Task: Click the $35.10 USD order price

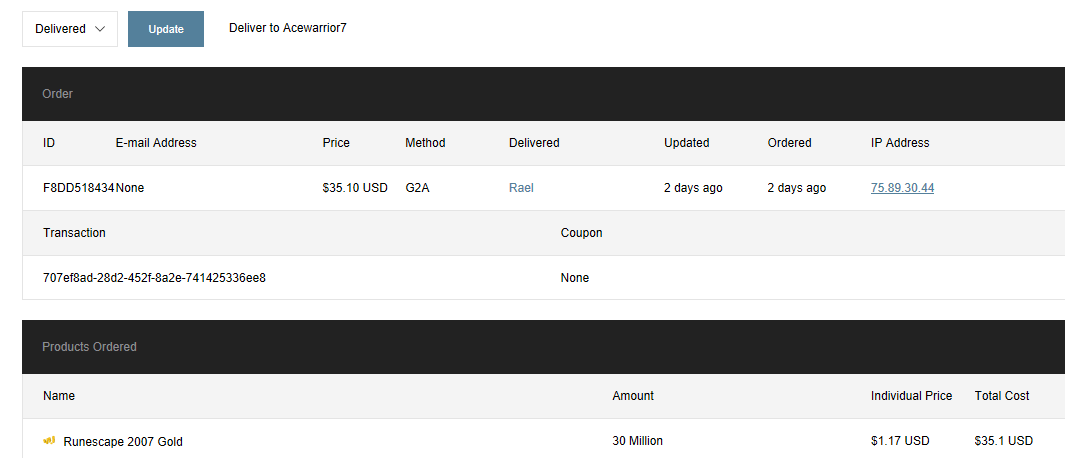Action: point(355,188)
